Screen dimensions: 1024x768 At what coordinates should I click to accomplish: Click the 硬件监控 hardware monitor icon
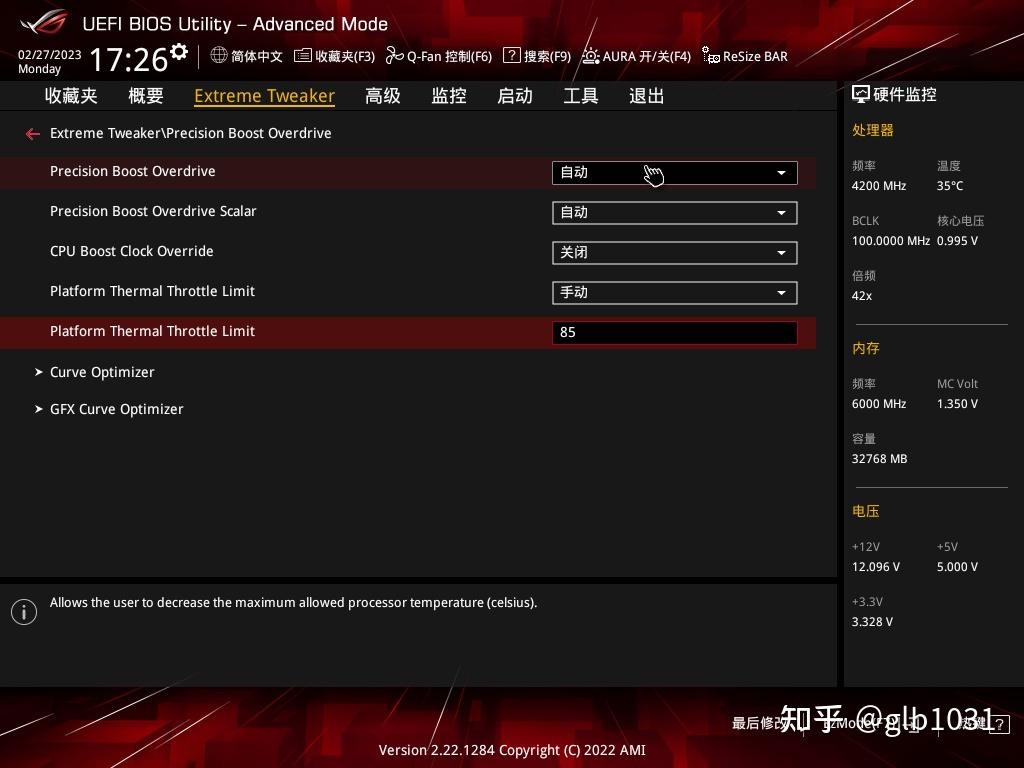point(861,93)
